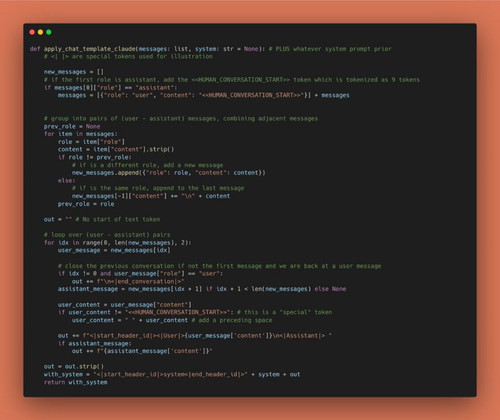Click the line "return with_system"
Image resolution: width=500 pixels, height=420 pixels.
(x=76, y=382)
